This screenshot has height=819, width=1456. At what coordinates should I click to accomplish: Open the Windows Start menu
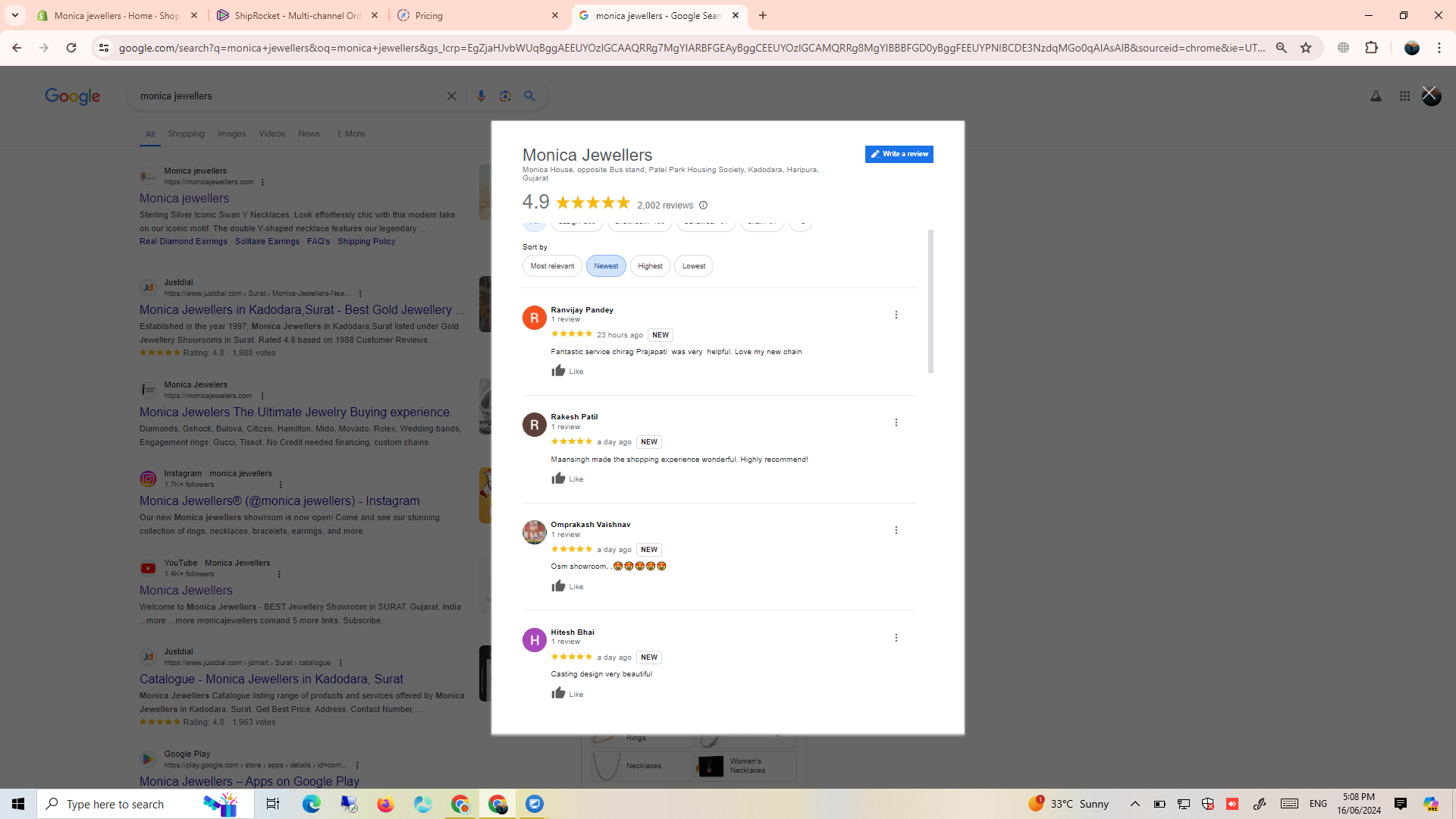point(18,804)
